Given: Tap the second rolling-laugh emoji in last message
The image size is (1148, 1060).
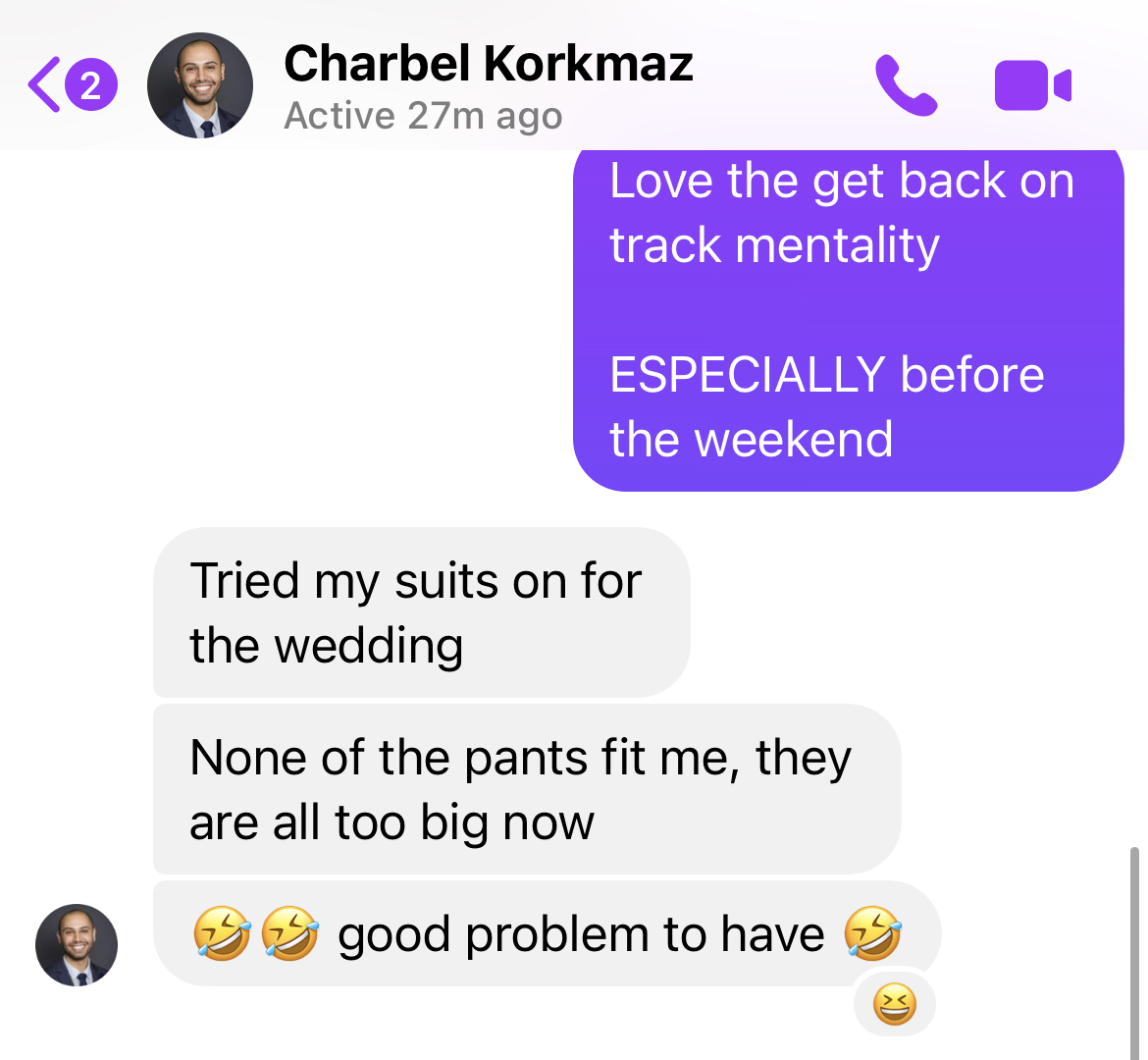Looking at the screenshot, I should click(289, 933).
